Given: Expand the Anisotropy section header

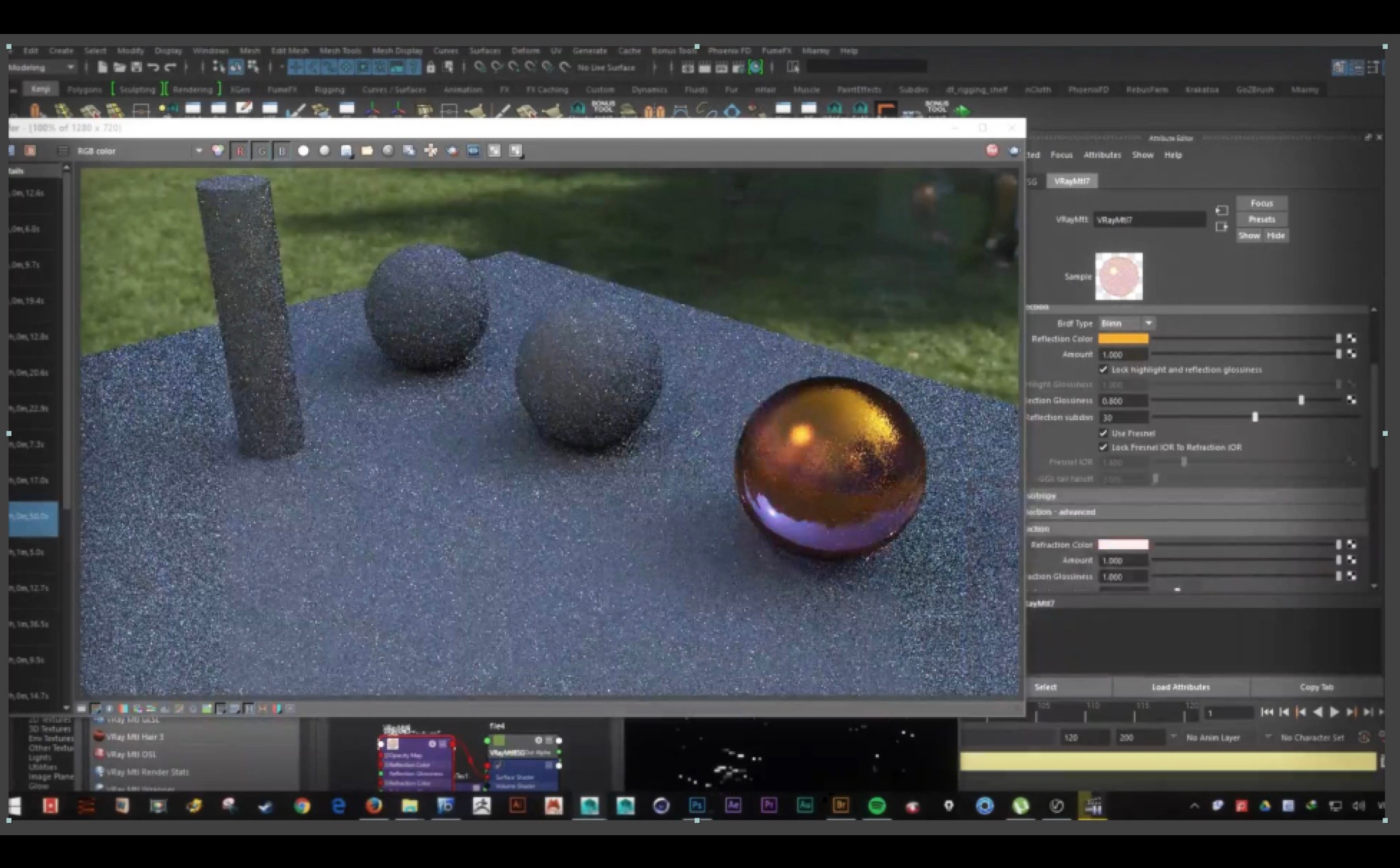Looking at the screenshot, I should pos(1196,496).
